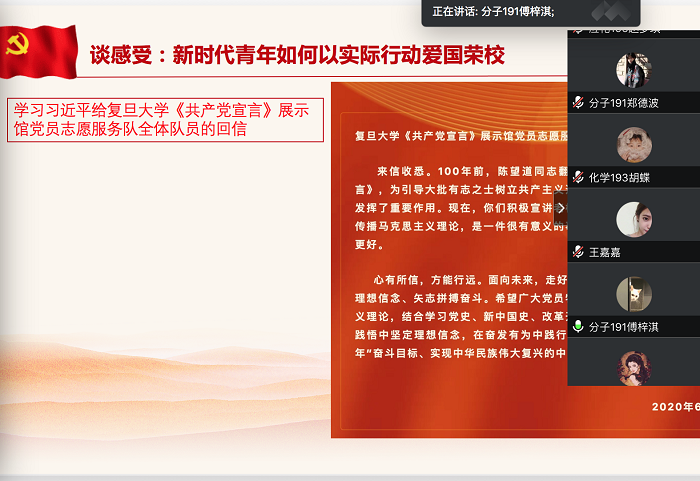The height and width of the screenshot is (481, 700).
Task: Click the slide title 谈感受：新时代青年如何以实际行动爱国荣校
Action: pos(297,55)
